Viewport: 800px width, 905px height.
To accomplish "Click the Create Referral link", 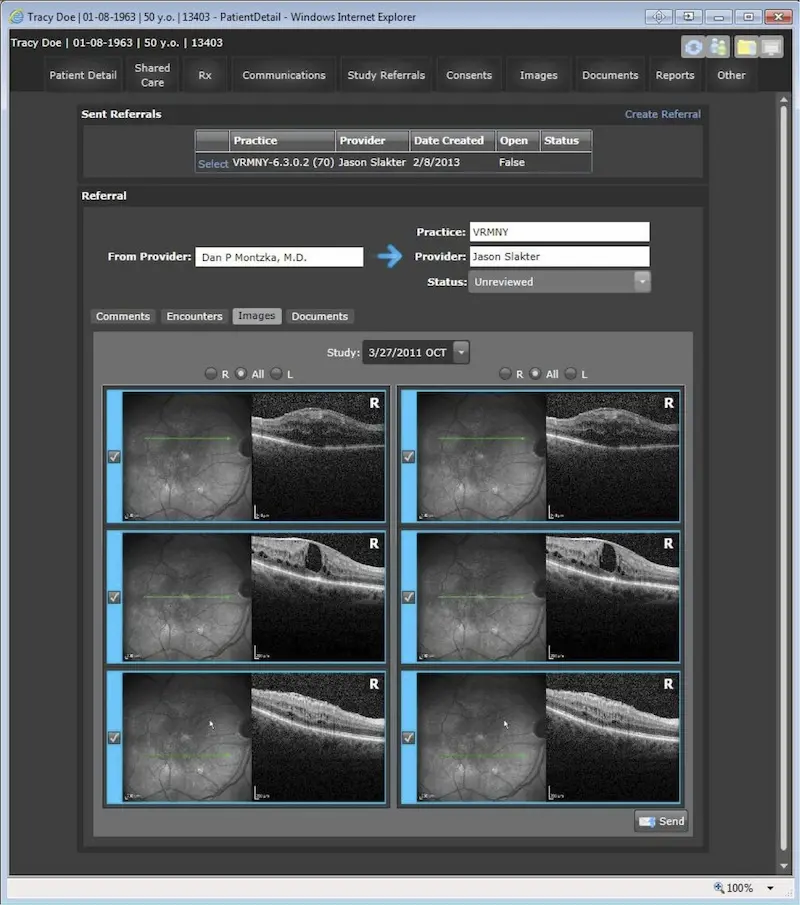I will [x=662, y=114].
